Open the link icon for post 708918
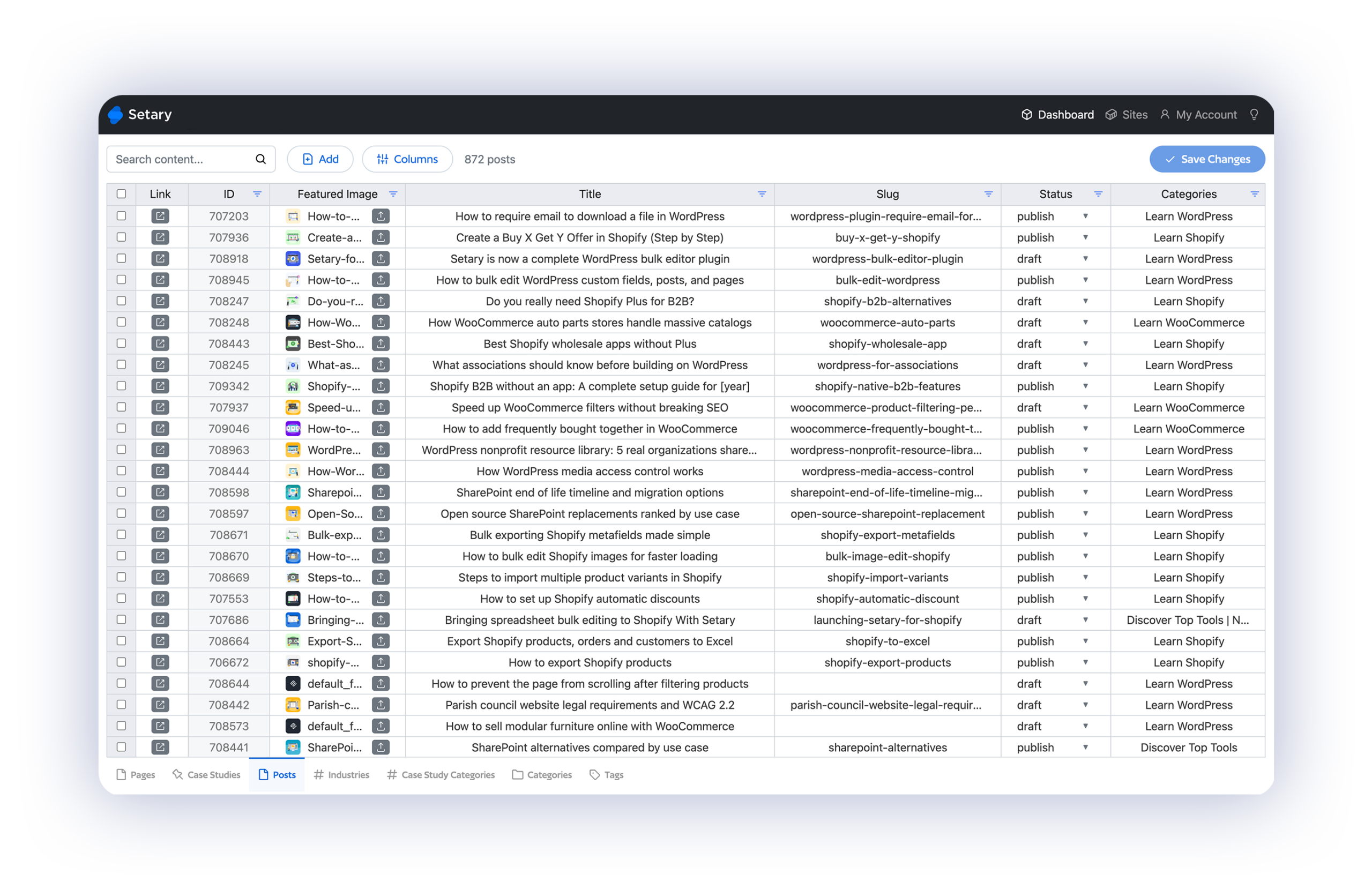This screenshot has height=889, width=1372. click(160, 259)
